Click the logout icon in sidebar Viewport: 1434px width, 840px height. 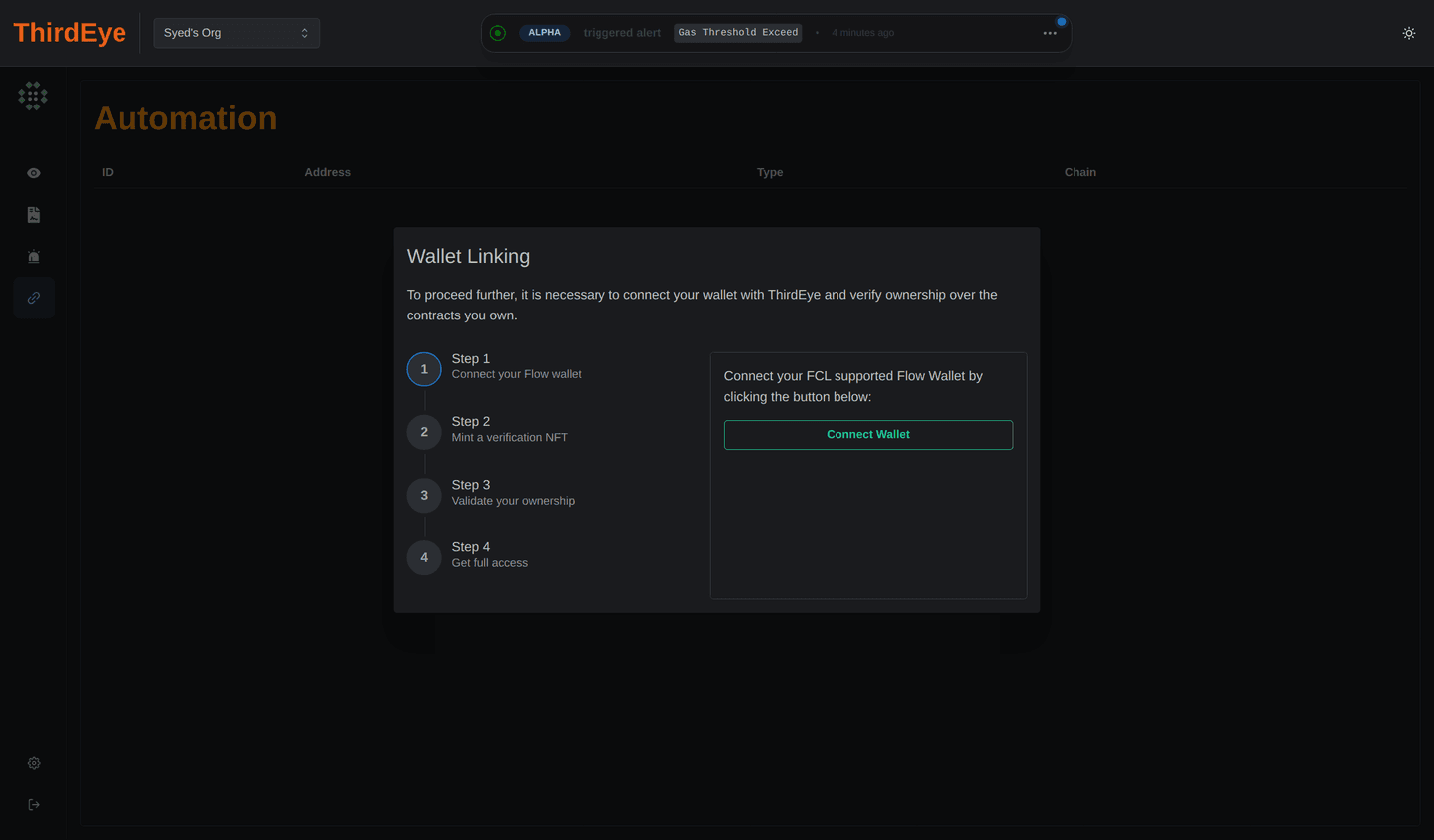coord(34,804)
